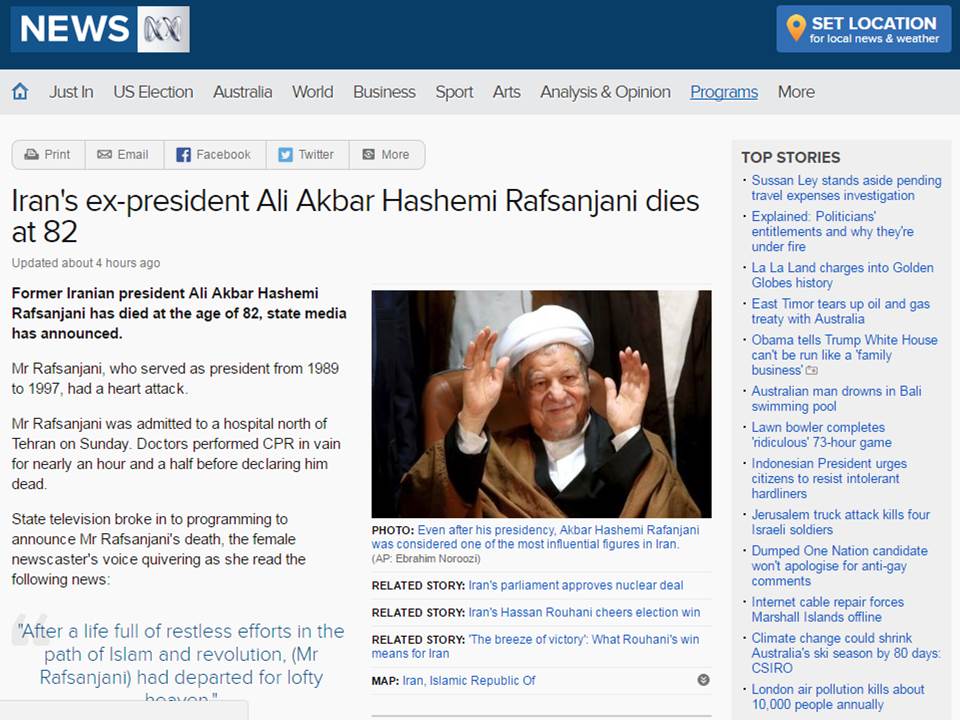The width and height of the screenshot is (960, 720).
Task: Click the Rafsanjani article photo
Action: (x=541, y=404)
